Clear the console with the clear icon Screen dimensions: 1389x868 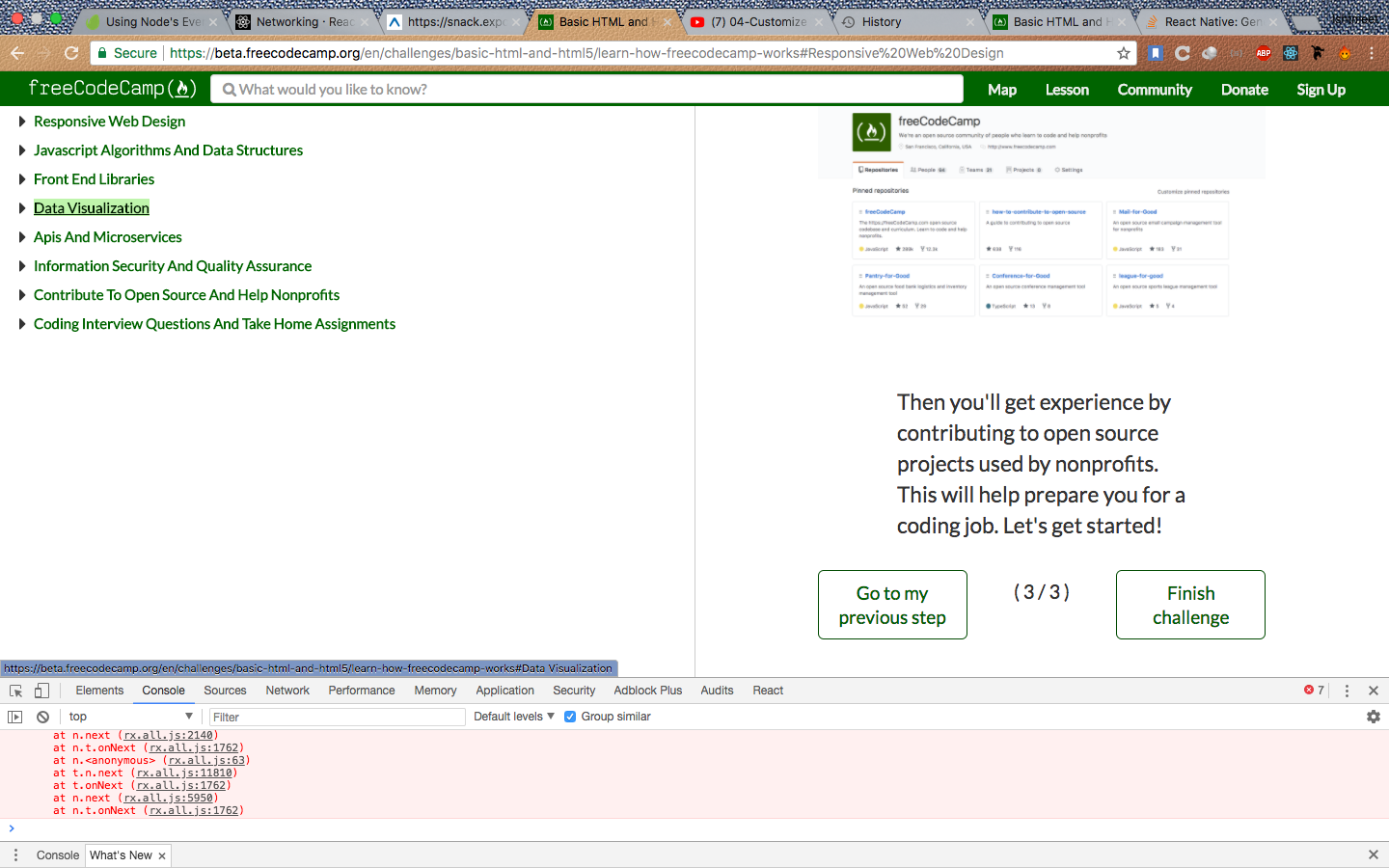tap(43, 717)
